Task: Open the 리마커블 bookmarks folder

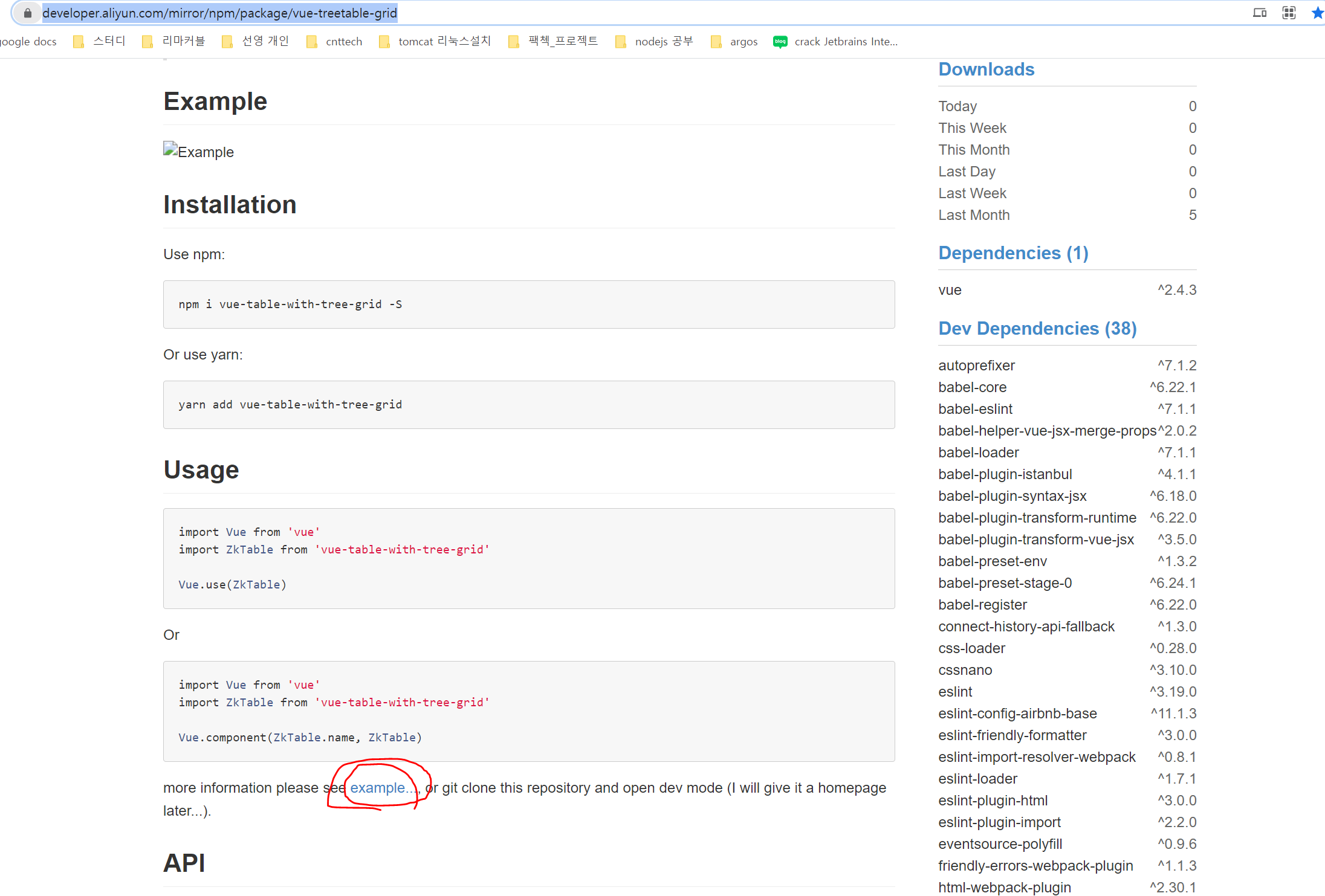Action: 173,42
